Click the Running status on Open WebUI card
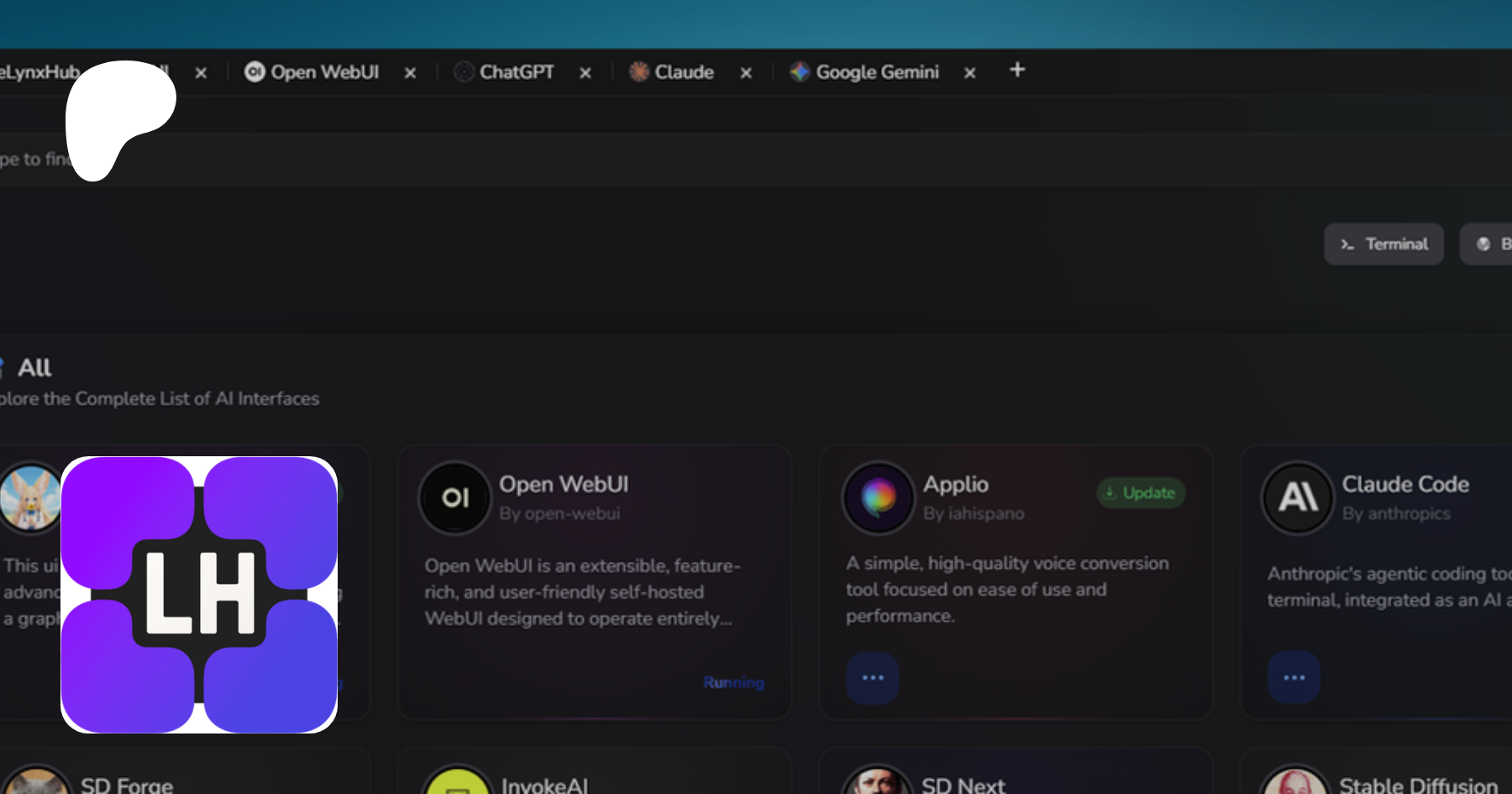This screenshot has width=1512, height=794. click(733, 683)
